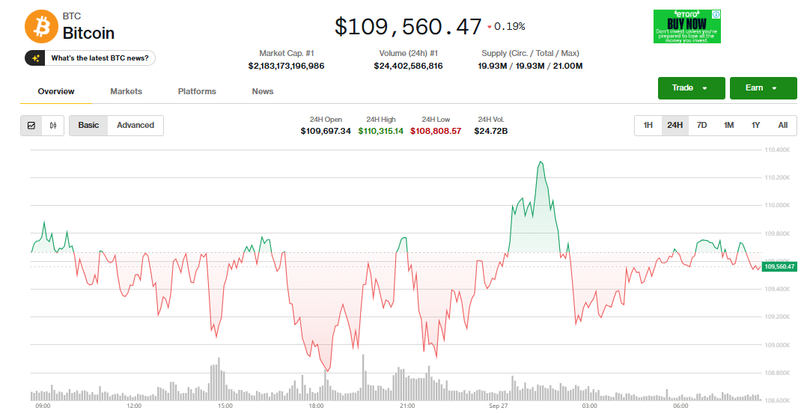Image resolution: width=810 pixels, height=413 pixels.
Task: Select the line chart view icon
Action: (x=32, y=125)
